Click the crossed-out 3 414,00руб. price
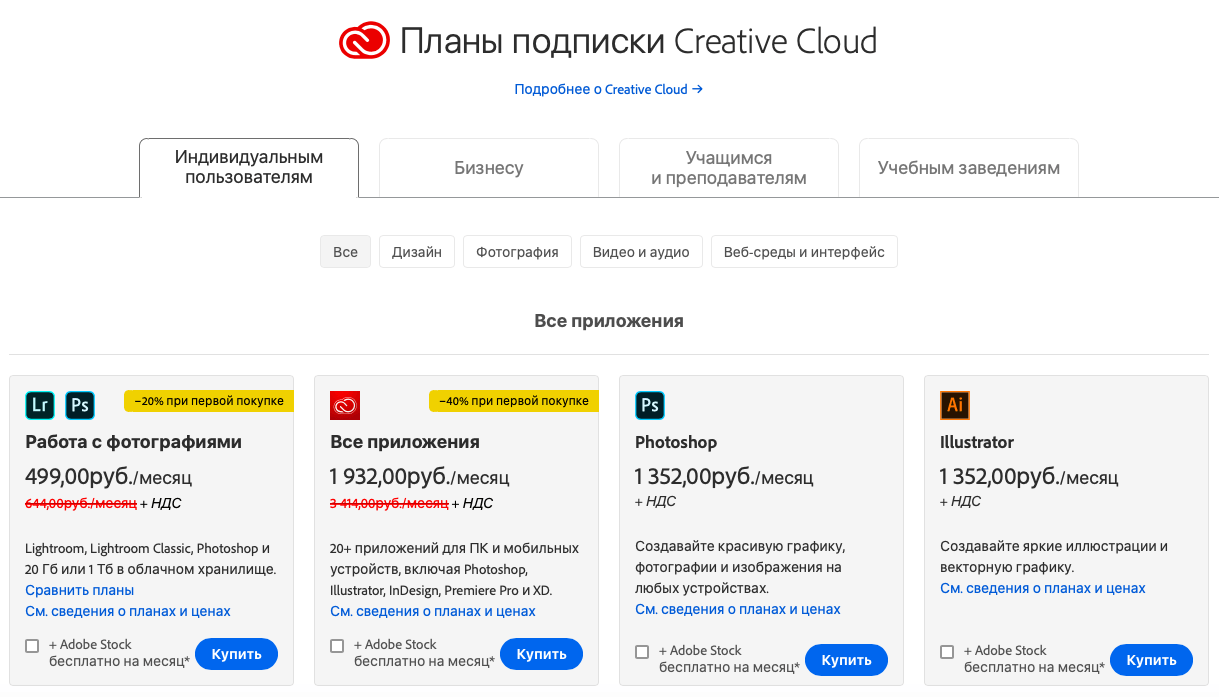Image resolution: width=1219 pixels, height=697 pixels. (x=389, y=503)
